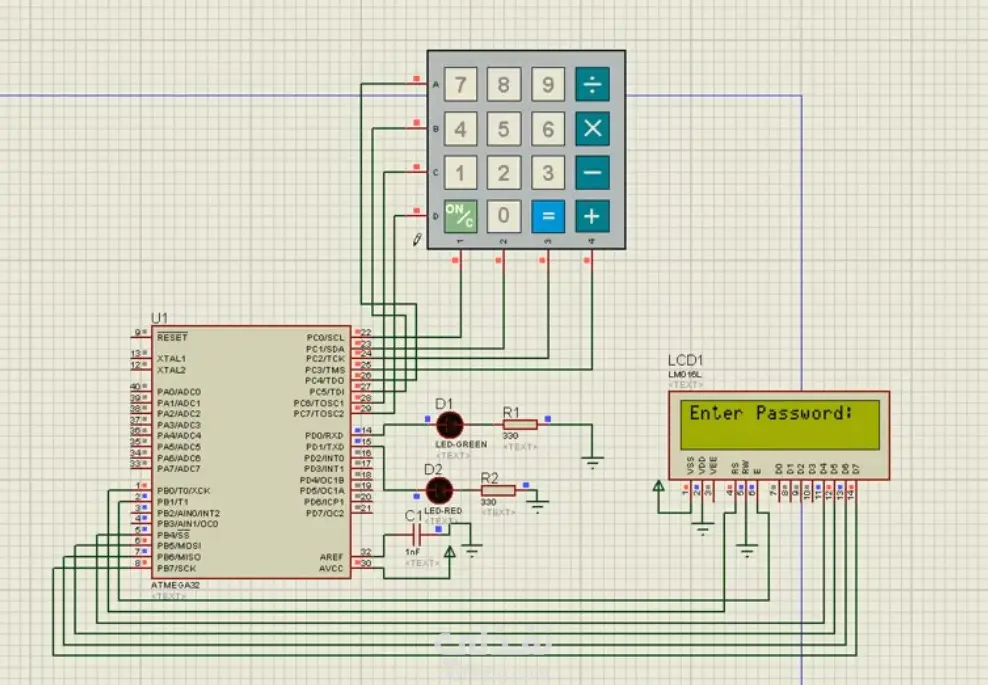Click the keypad 0 key

[503, 216]
